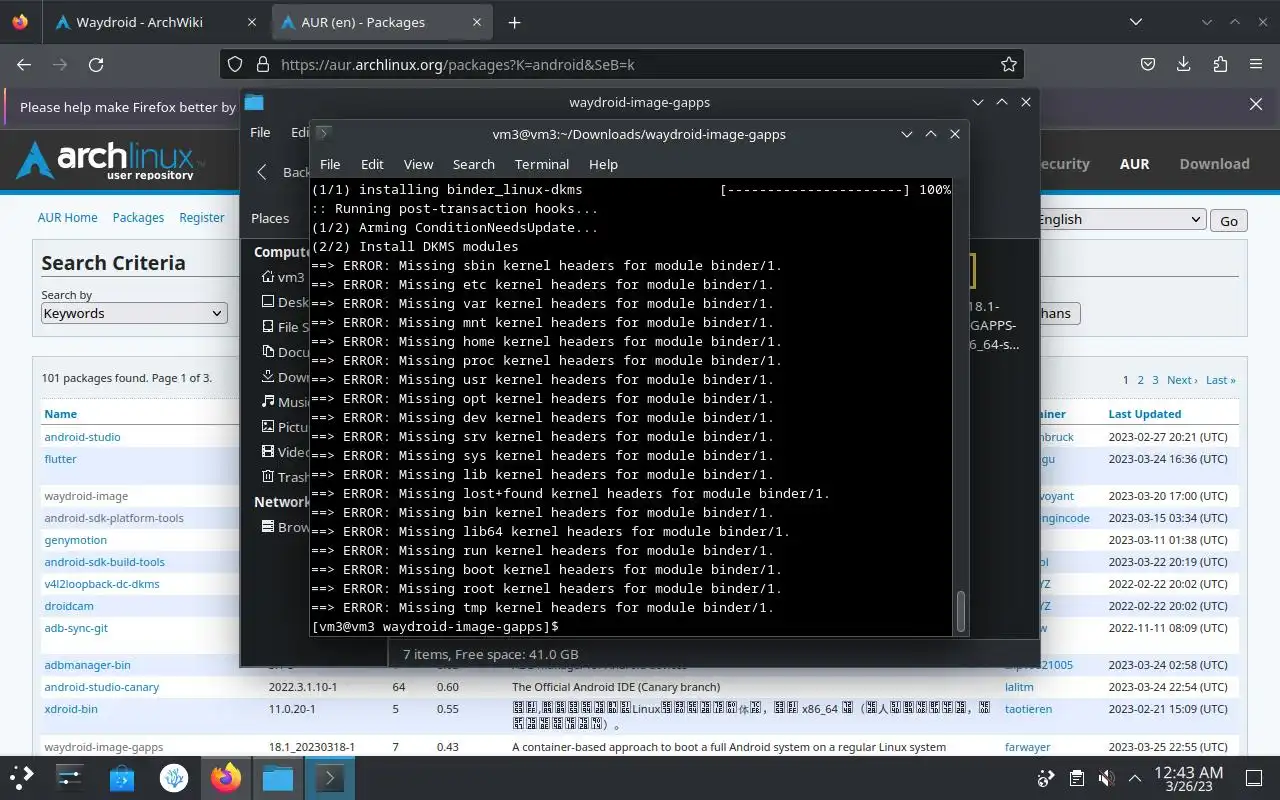Open the Download link in site navigation
Screen dimensions: 1280x800
tap(1214, 164)
